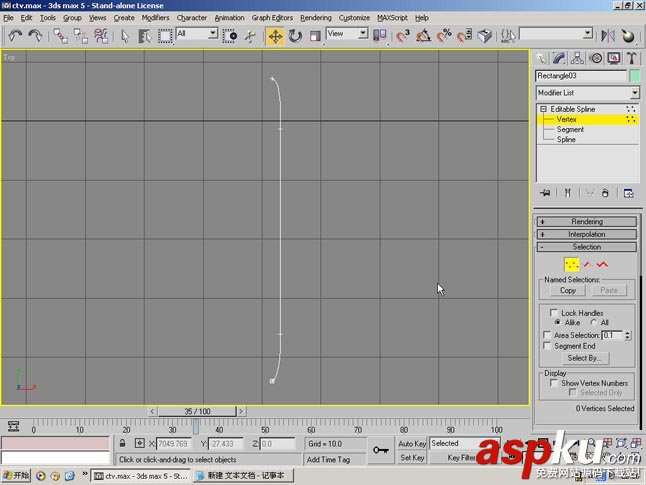Activate the Select and Rotate tool
Viewport: 646px width, 485px height.
[295, 36]
